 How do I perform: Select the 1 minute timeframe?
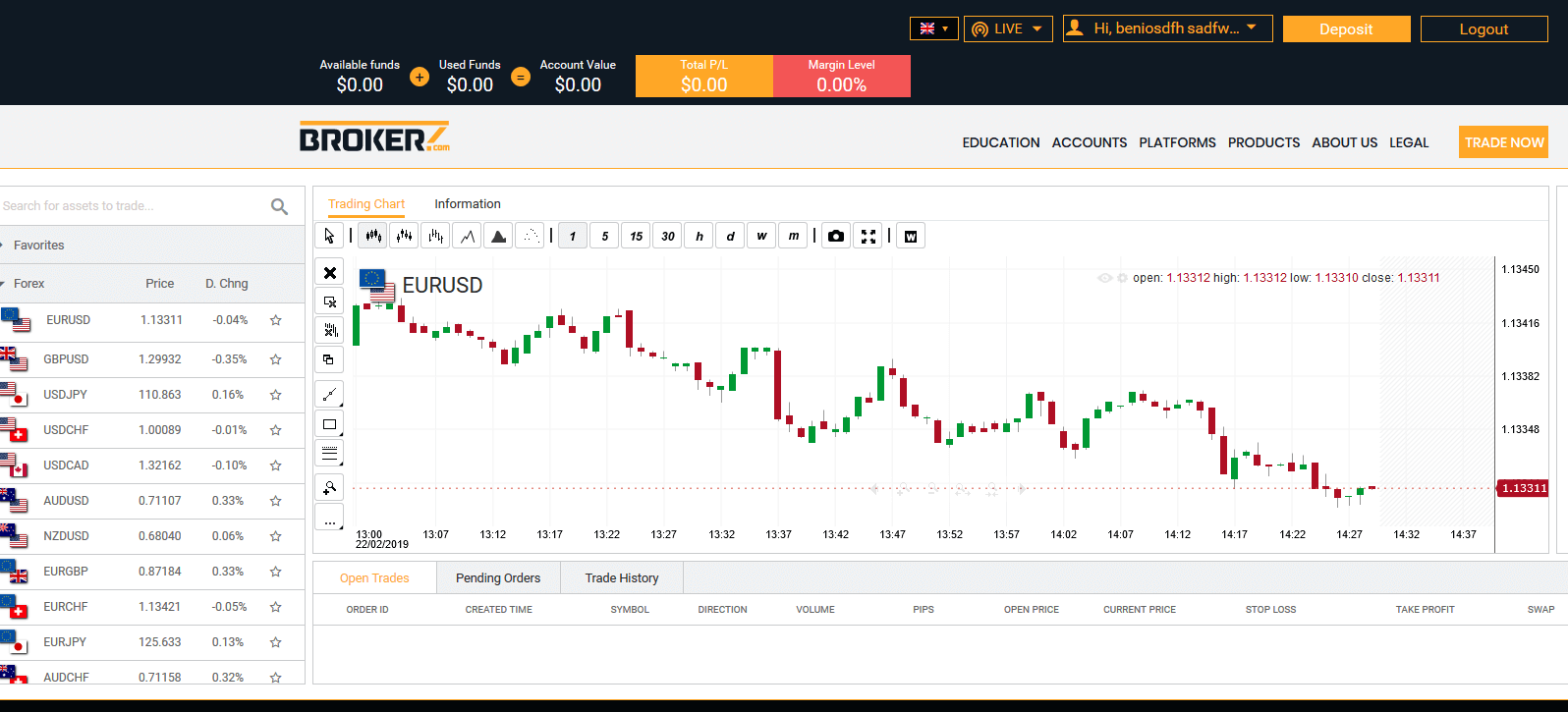click(573, 236)
